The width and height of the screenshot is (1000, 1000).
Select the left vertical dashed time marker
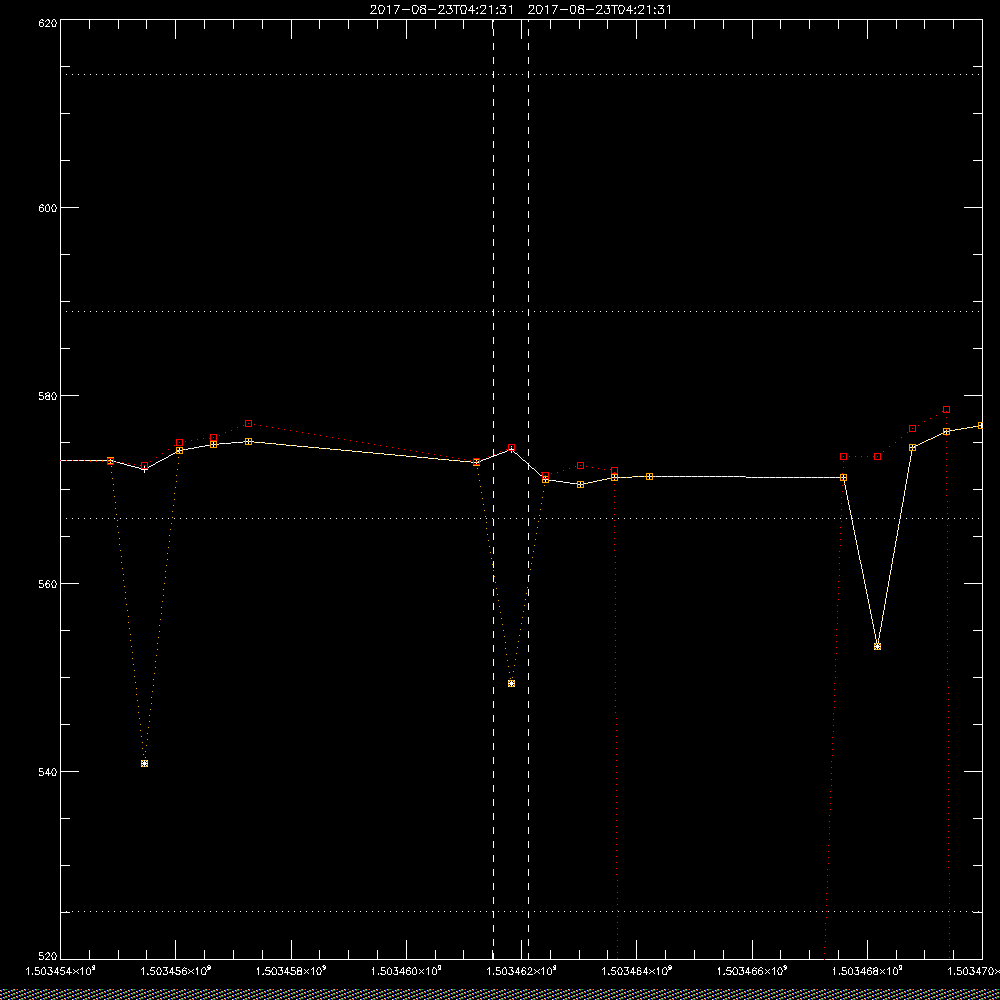point(493,489)
